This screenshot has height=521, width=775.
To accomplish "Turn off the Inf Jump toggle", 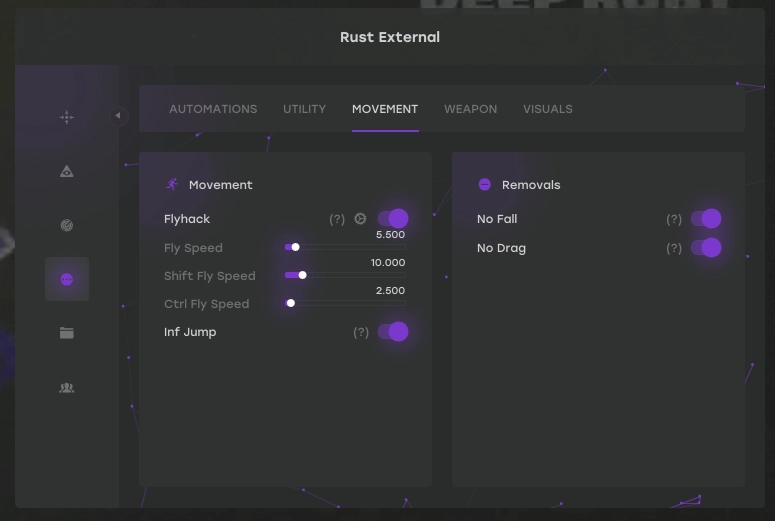I will pos(393,332).
